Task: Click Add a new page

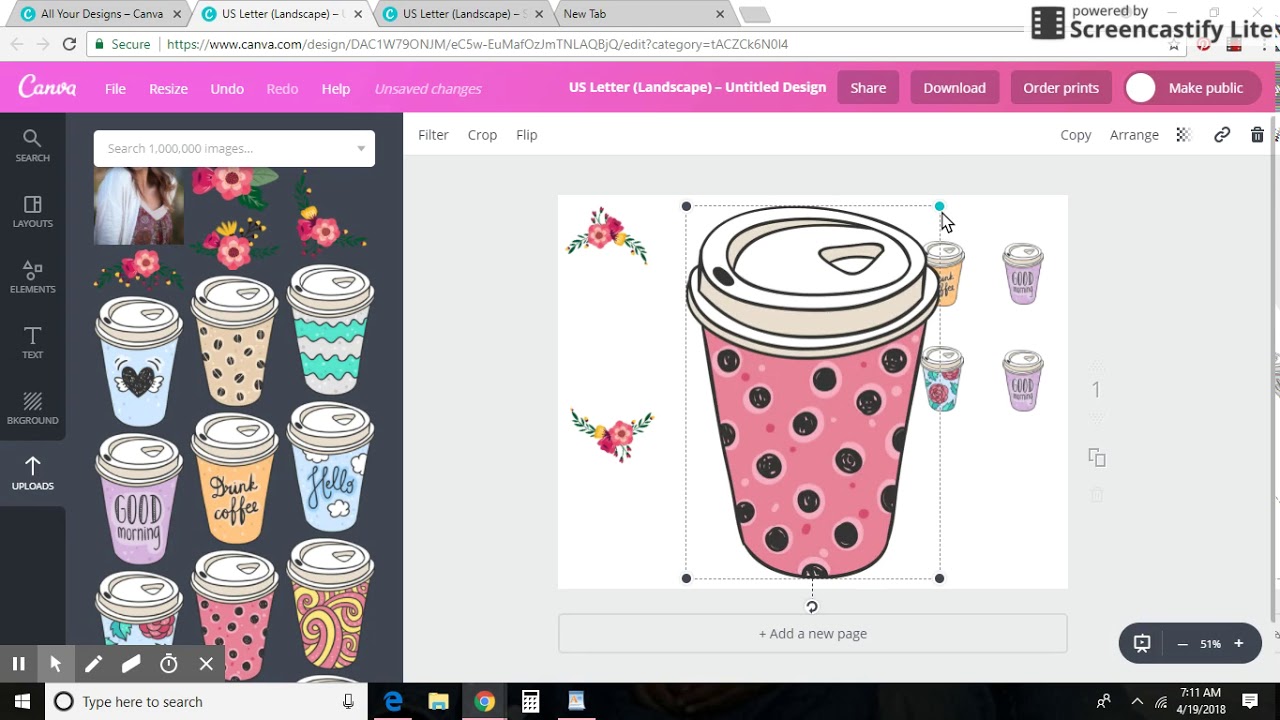Action: (813, 633)
